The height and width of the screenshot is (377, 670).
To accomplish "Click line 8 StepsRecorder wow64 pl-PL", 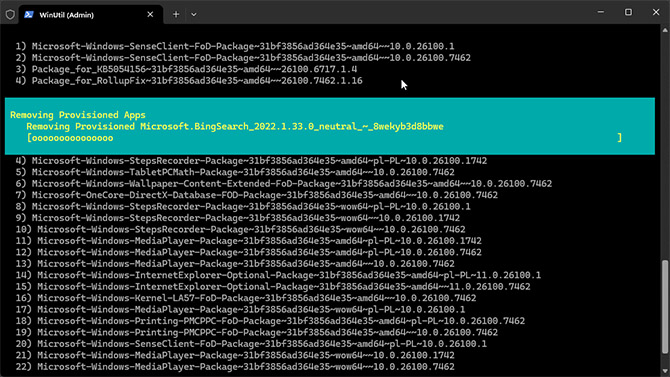I will (x=243, y=206).
